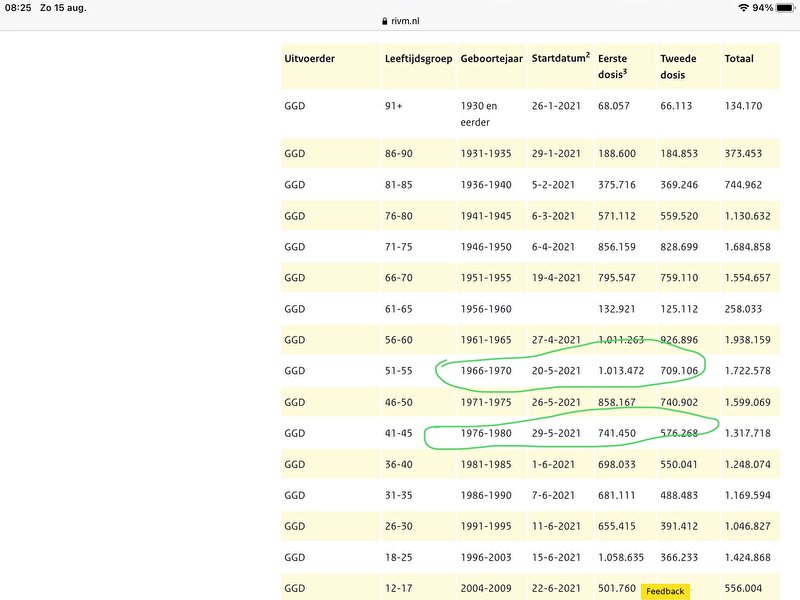The width and height of the screenshot is (800, 600).
Task: Tap the Wi-Fi status icon
Action: tap(743, 8)
